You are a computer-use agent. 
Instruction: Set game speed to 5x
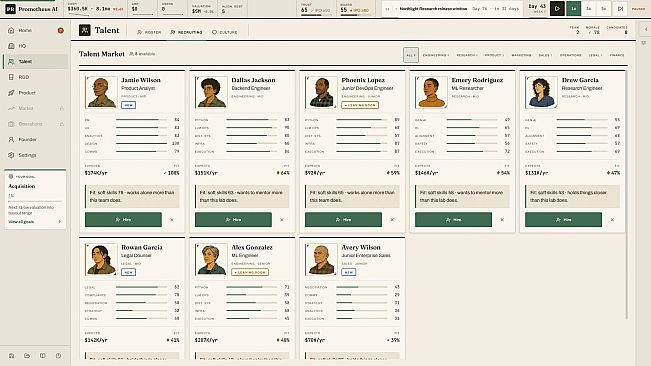click(604, 9)
